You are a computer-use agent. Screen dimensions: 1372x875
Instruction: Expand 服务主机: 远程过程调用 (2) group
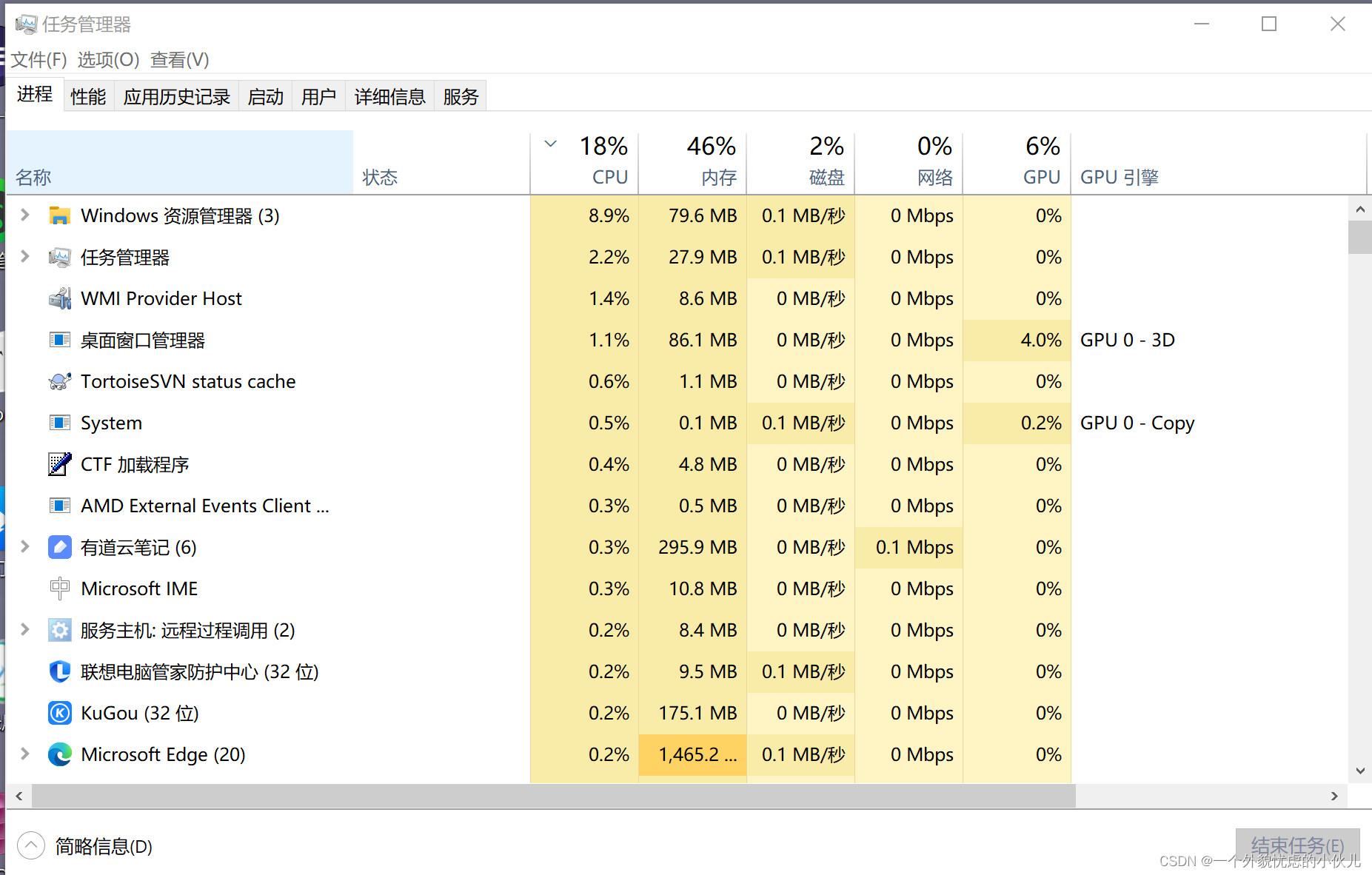tap(24, 629)
